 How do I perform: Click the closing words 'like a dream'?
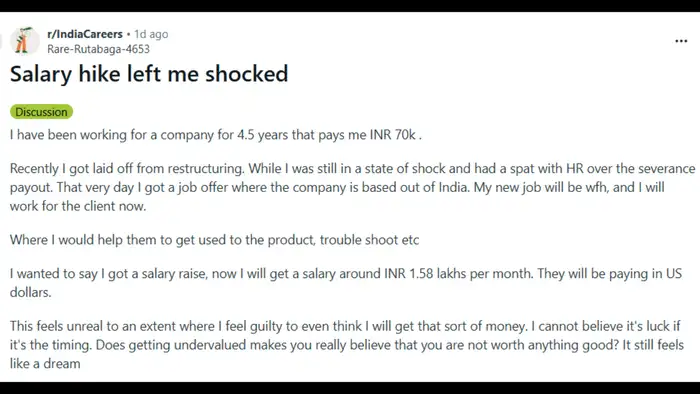[x=45, y=364]
